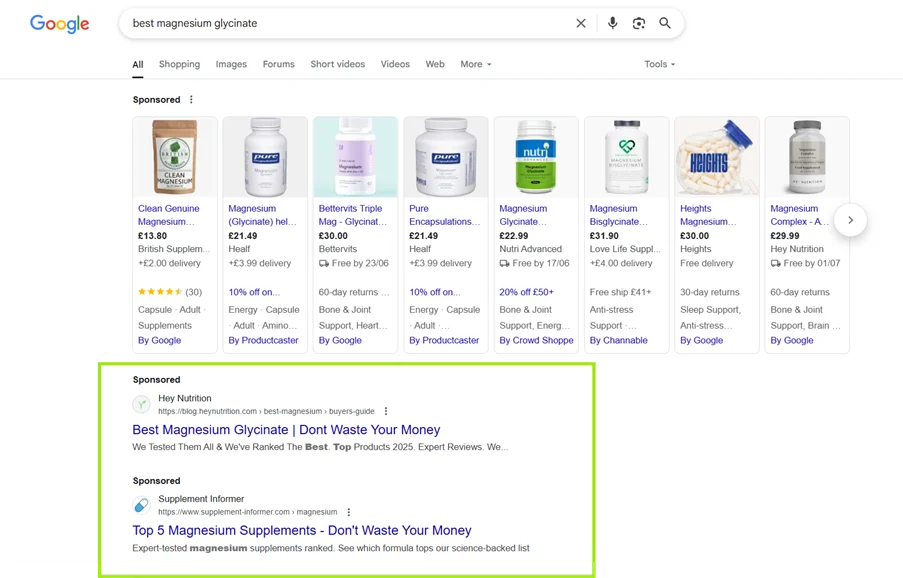This screenshot has width=903, height=578.
Task: Open three-dot menu beside Hey Nutrition URL
Action: [x=386, y=411]
